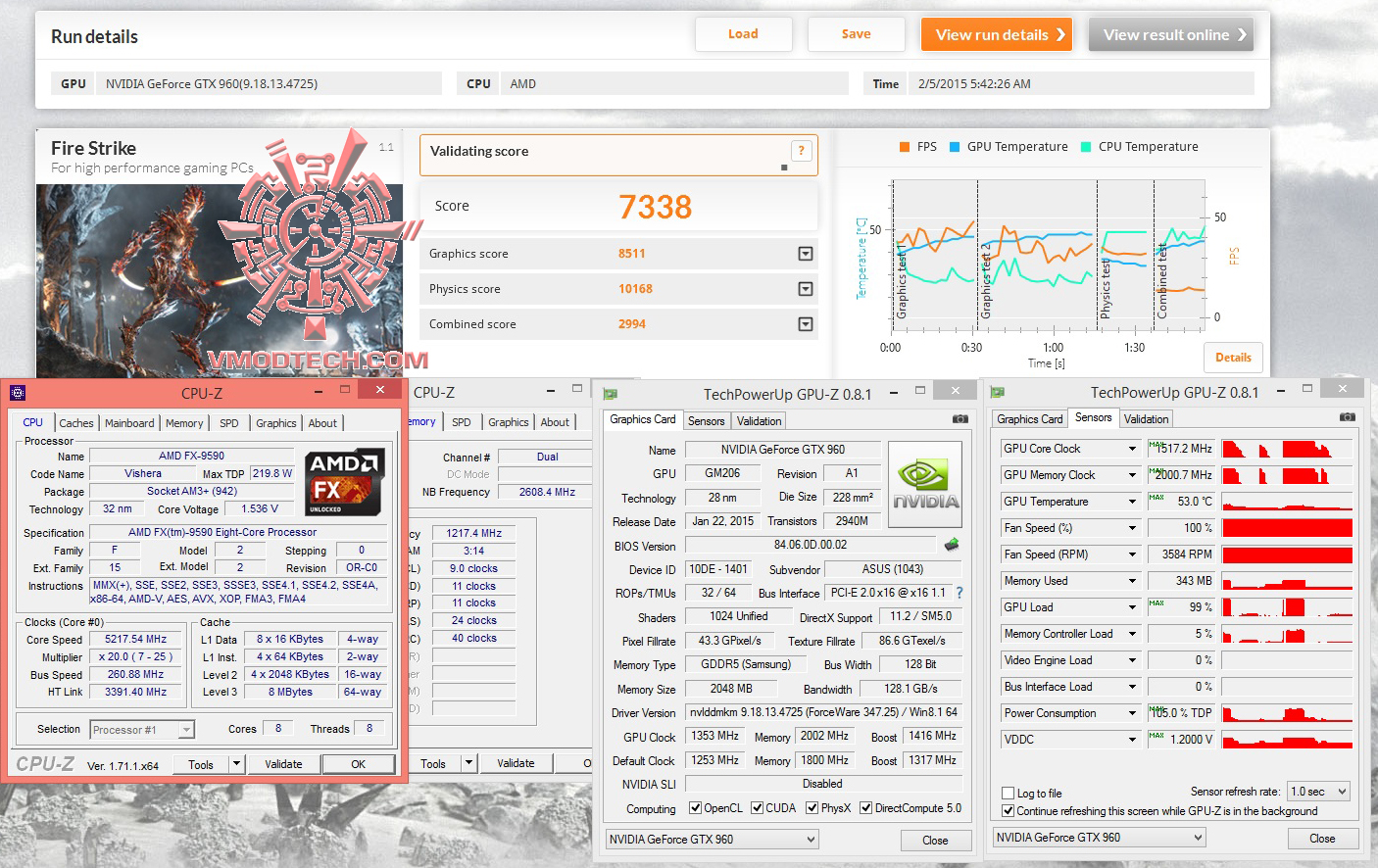Click Close in GPU-Z Sensors window
Image resolution: width=1378 pixels, height=868 pixels.
pyautogui.click(x=1322, y=839)
